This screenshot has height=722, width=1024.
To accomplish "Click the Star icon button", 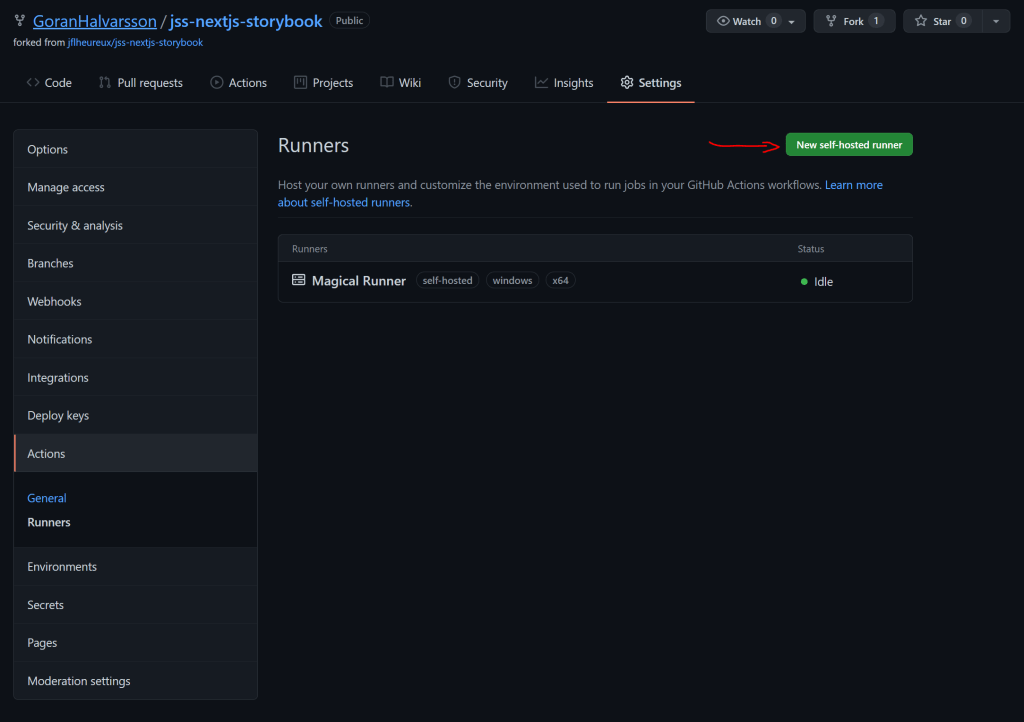I will pos(921,21).
